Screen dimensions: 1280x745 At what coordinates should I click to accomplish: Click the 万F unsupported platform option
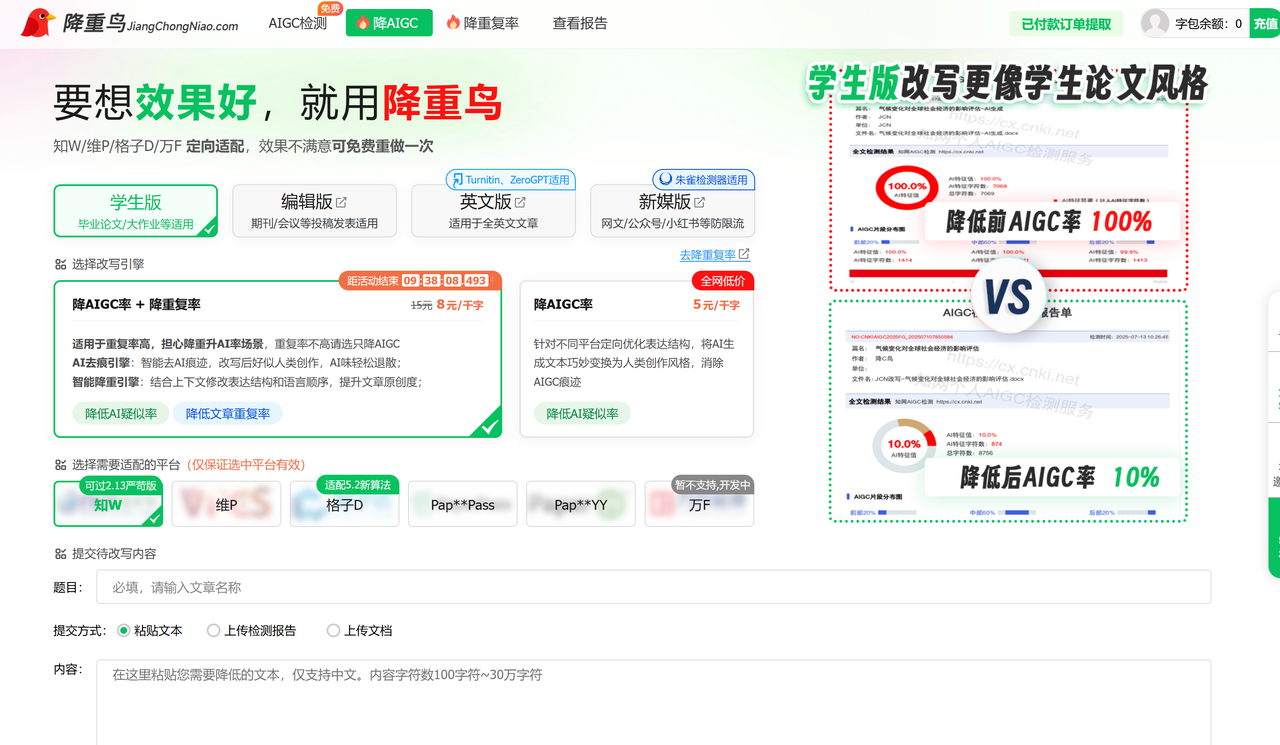pos(699,504)
